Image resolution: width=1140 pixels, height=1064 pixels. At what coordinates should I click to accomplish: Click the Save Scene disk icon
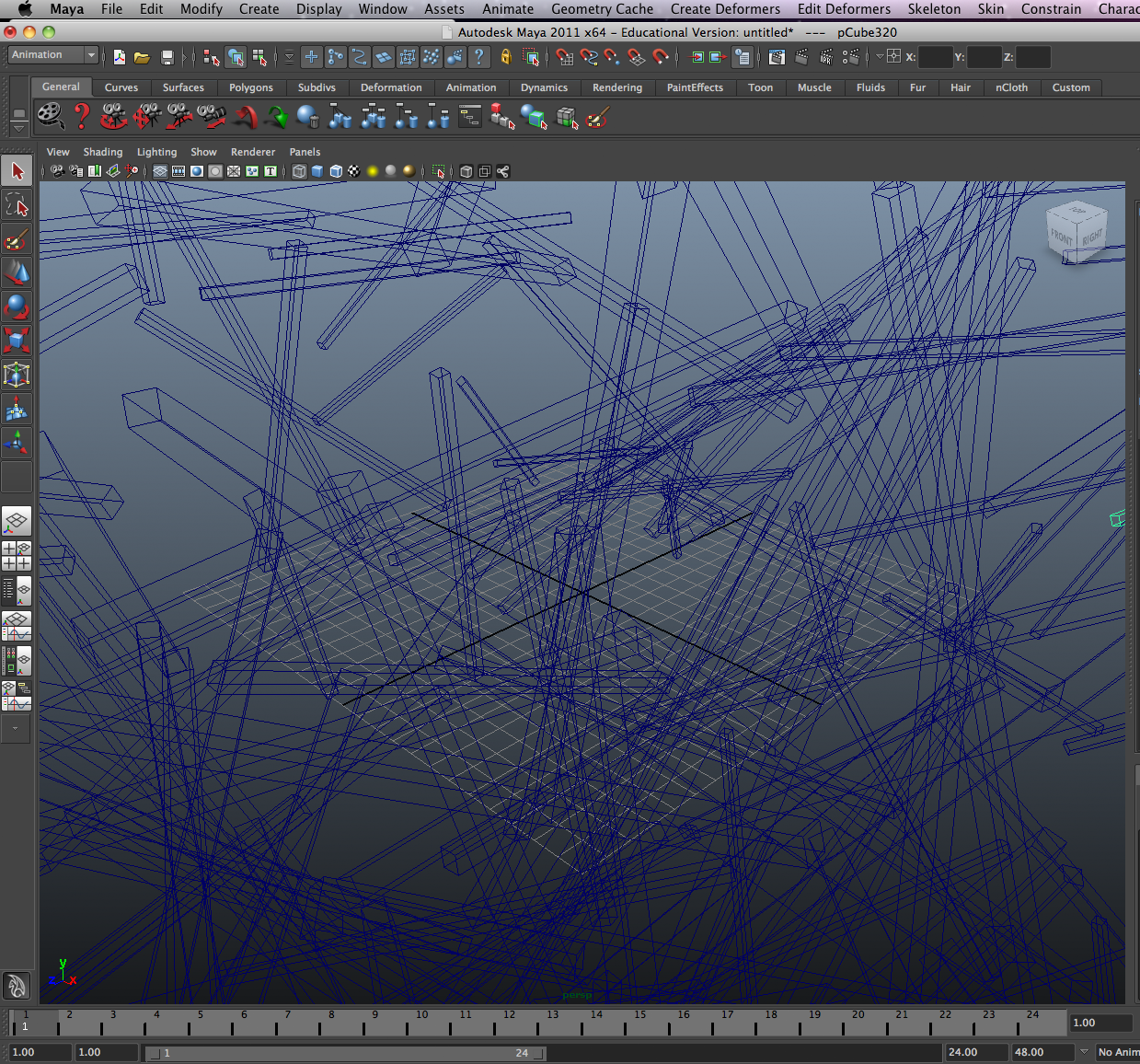click(167, 57)
